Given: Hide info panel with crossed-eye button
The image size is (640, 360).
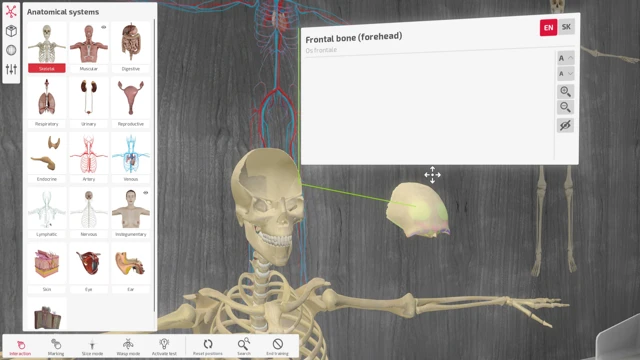Looking at the screenshot, I should coord(565,125).
